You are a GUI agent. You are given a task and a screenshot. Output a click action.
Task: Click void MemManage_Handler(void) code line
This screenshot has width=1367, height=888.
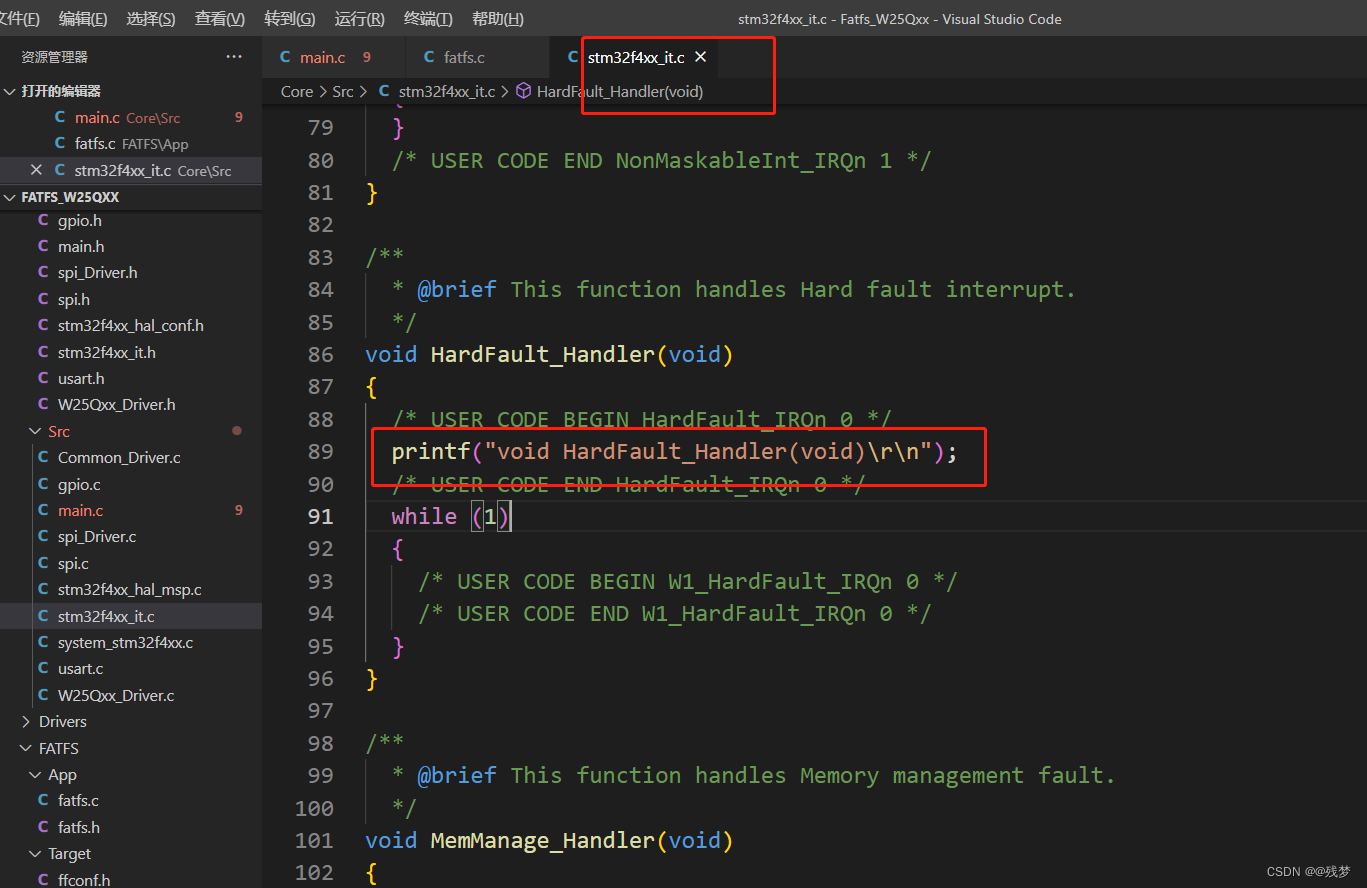pyautogui.click(x=549, y=840)
